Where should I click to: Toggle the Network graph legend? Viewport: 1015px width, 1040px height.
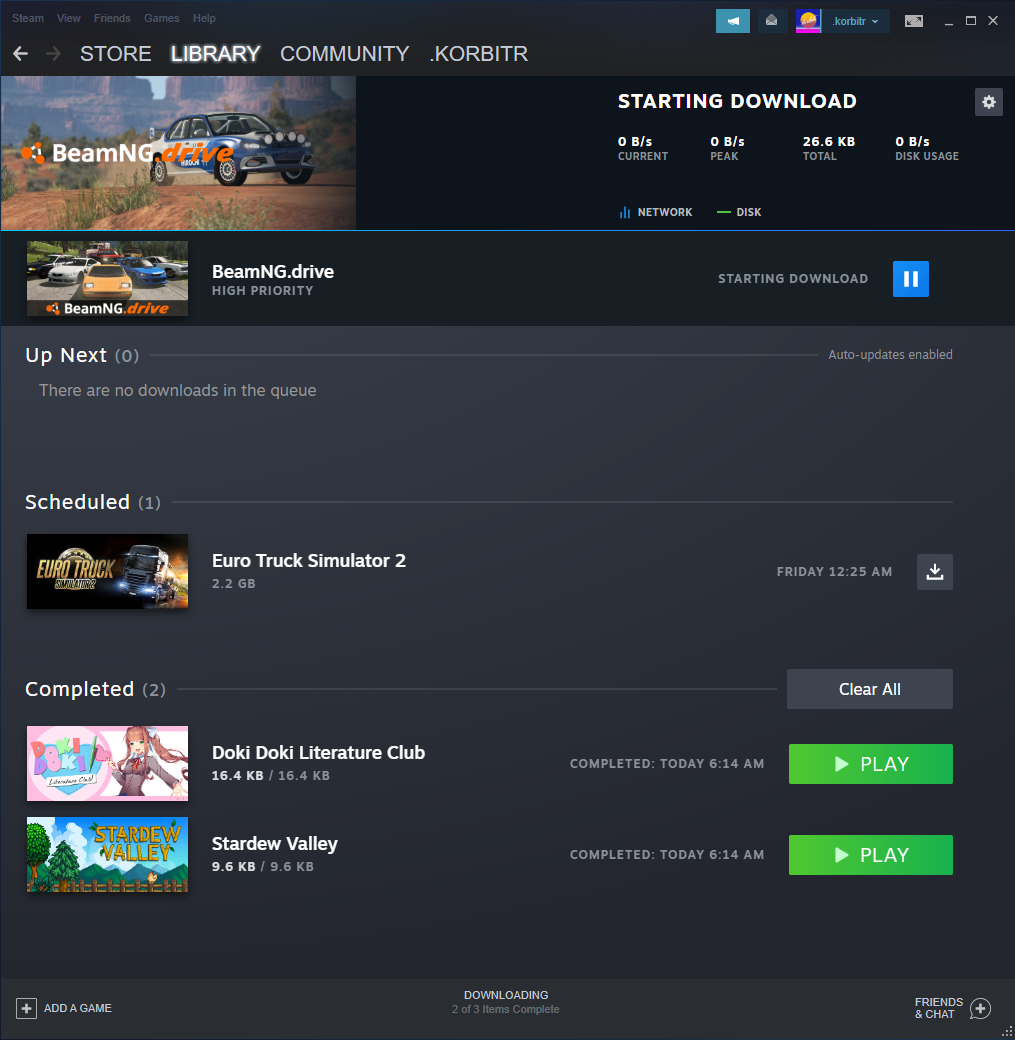click(x=655, y=212)
